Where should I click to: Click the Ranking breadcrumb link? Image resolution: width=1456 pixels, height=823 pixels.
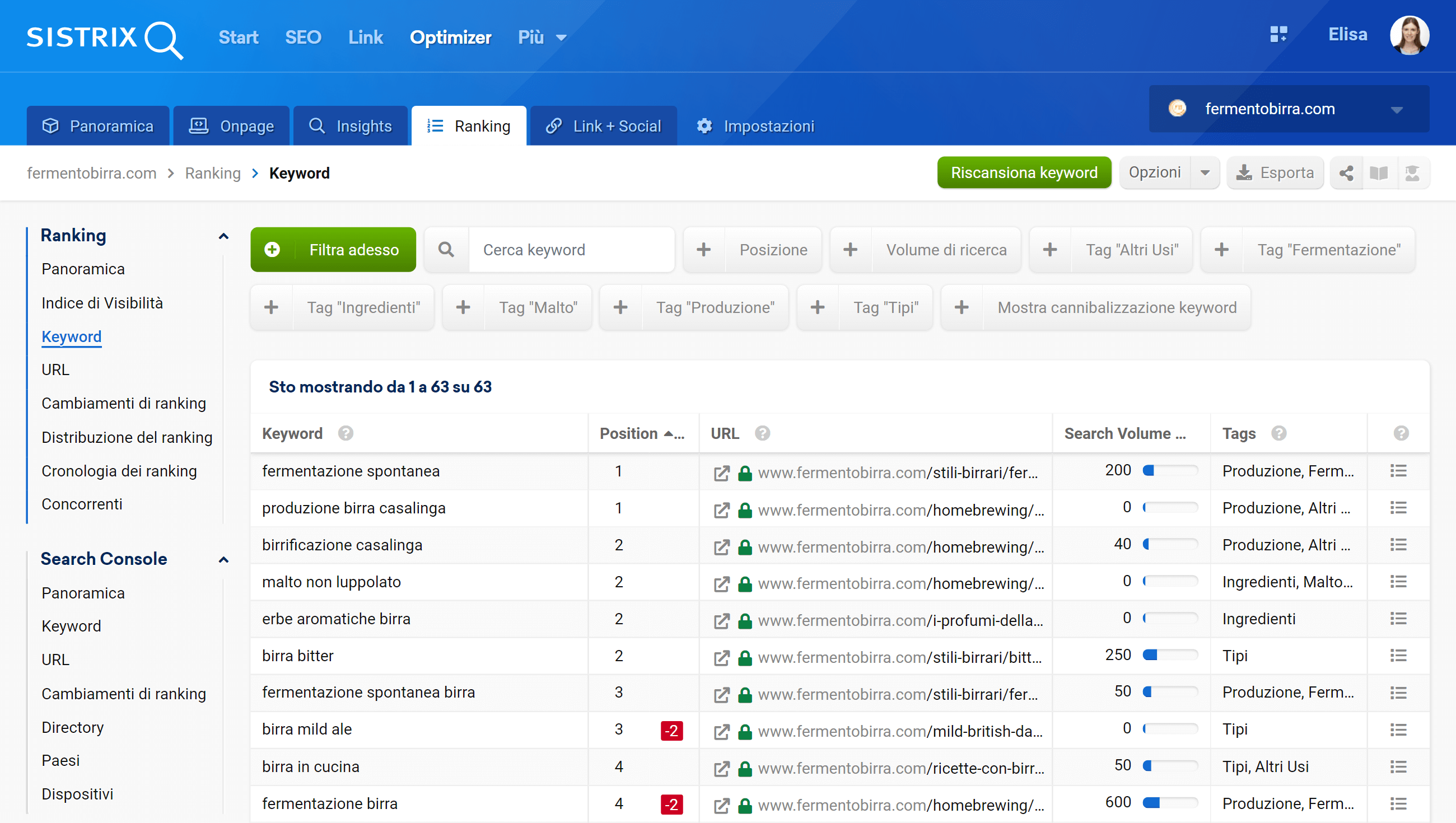click(213, 174)
